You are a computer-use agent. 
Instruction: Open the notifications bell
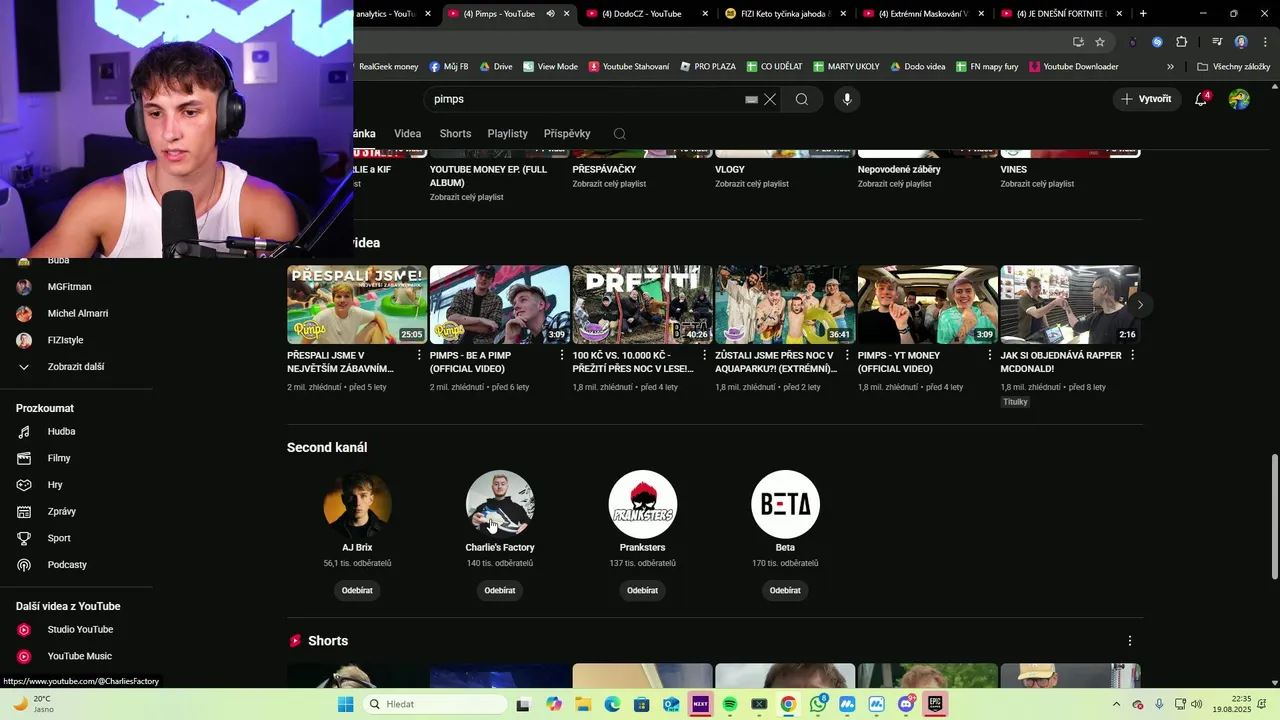(x=1201, y=99)
